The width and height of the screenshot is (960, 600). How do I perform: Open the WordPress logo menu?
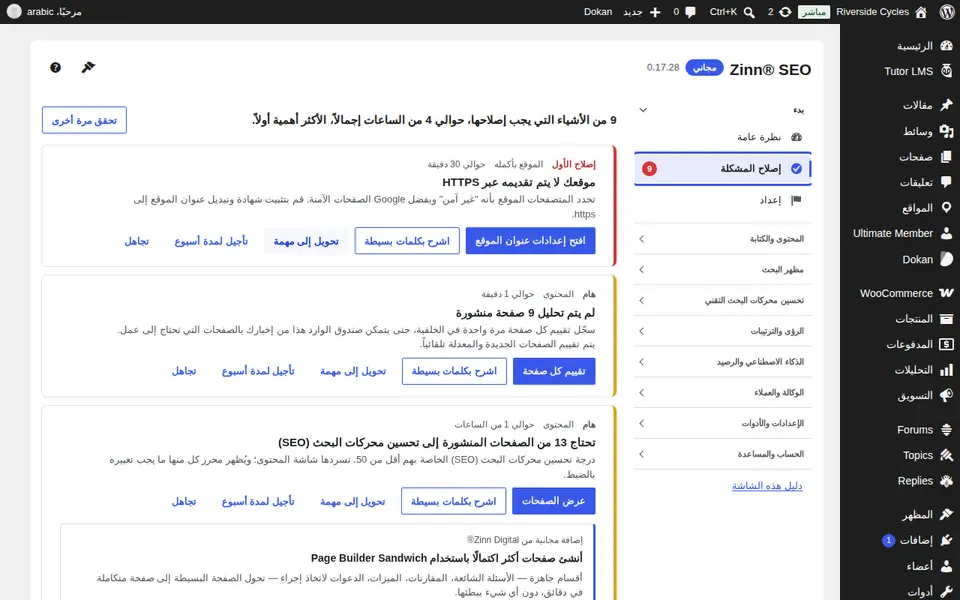[x=947, y=12]
